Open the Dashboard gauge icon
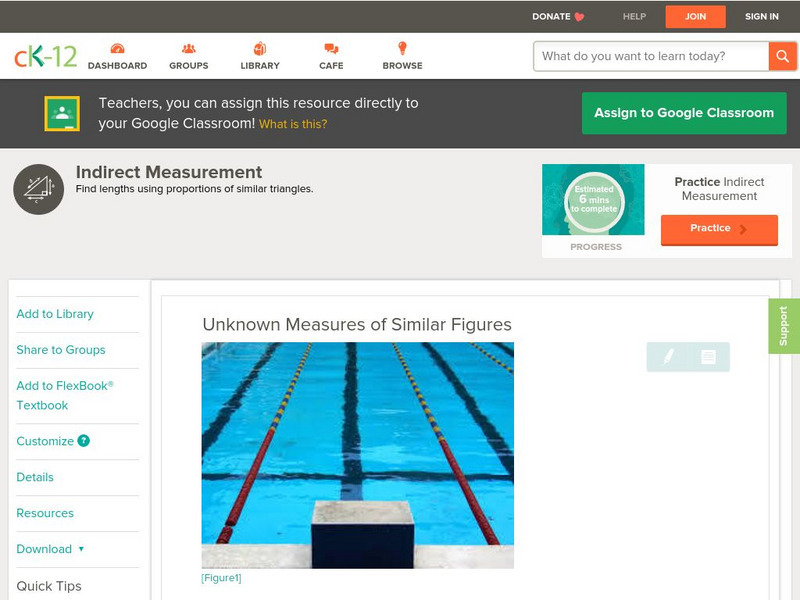This screenshot has height=600, width=800. pos(117,48)
